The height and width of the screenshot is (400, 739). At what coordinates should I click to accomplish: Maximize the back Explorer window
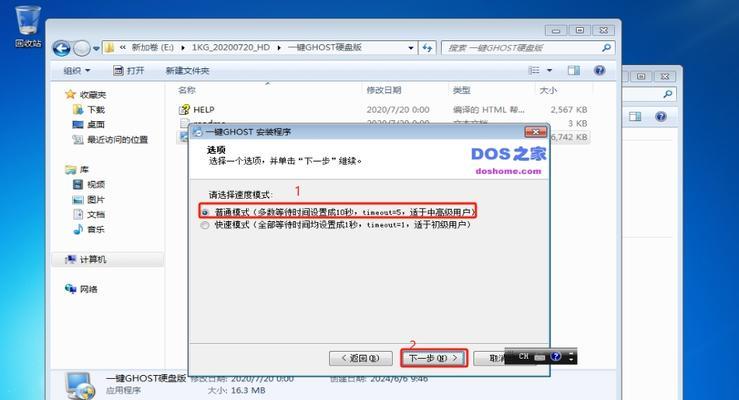coord(641,76)
